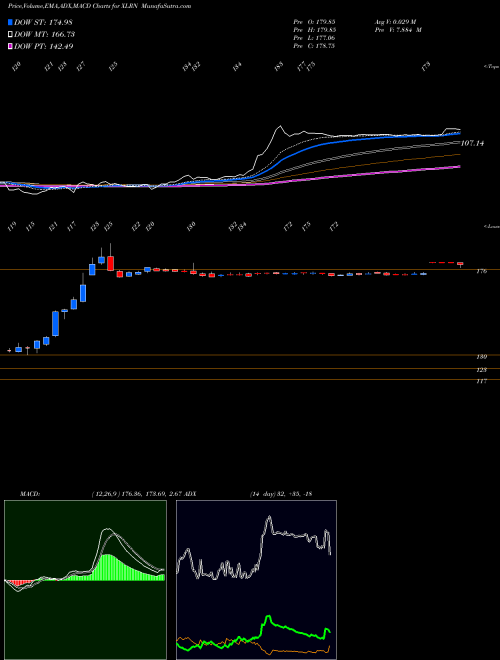Click the 130 price level label

tap(482, 357)
